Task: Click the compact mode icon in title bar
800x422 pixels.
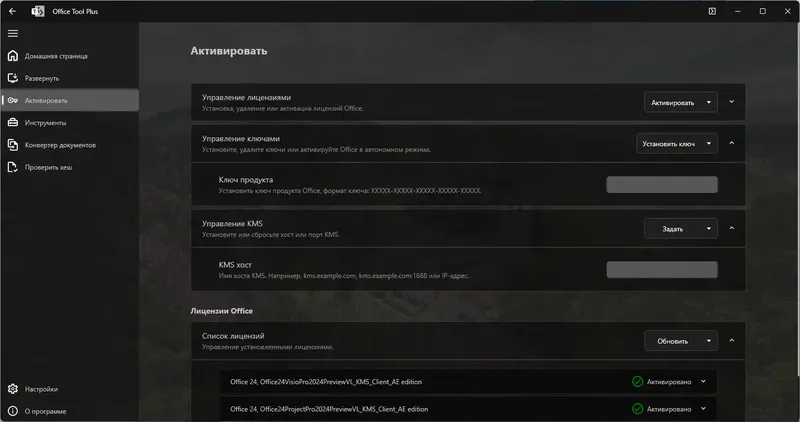Action: pos(712,11)
